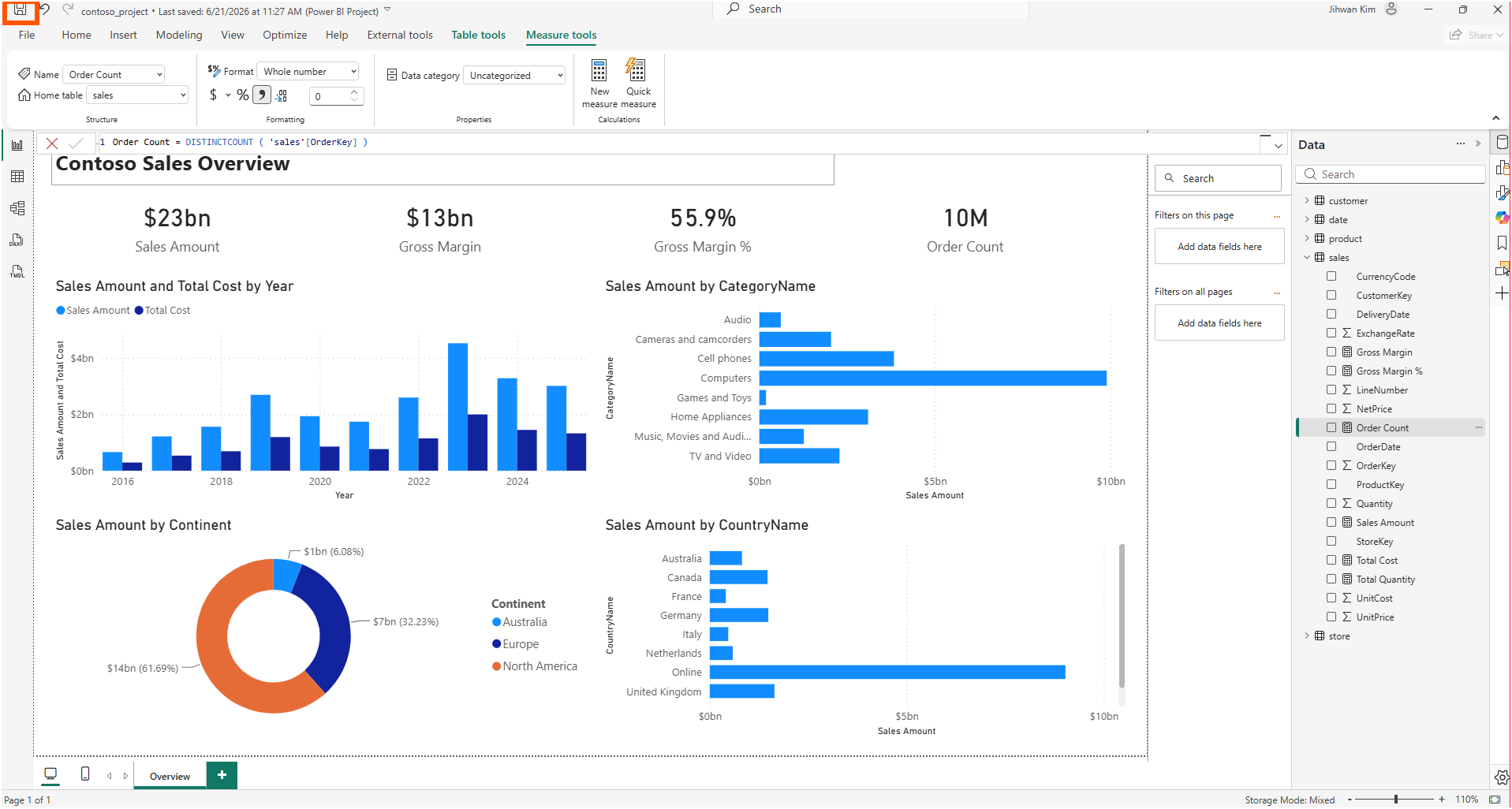Image resolution: width=1512 pixels, height=809 pixels.
Task: Open the File menu
Action: [x=27, y=35]
